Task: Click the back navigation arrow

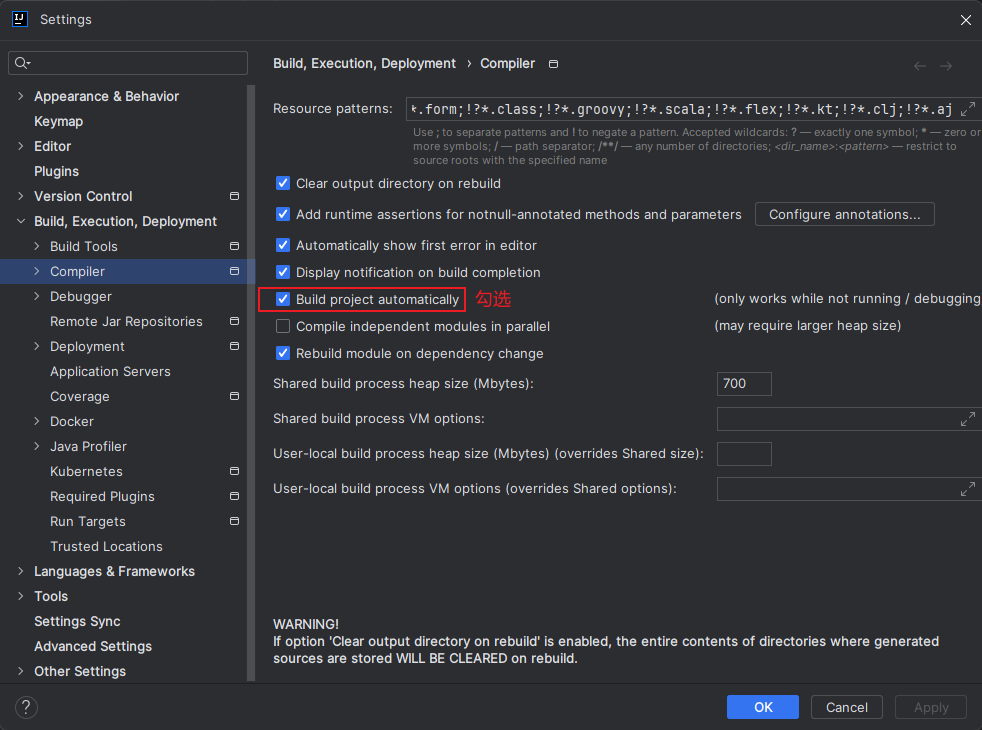Action: click(x=920, y=66)
